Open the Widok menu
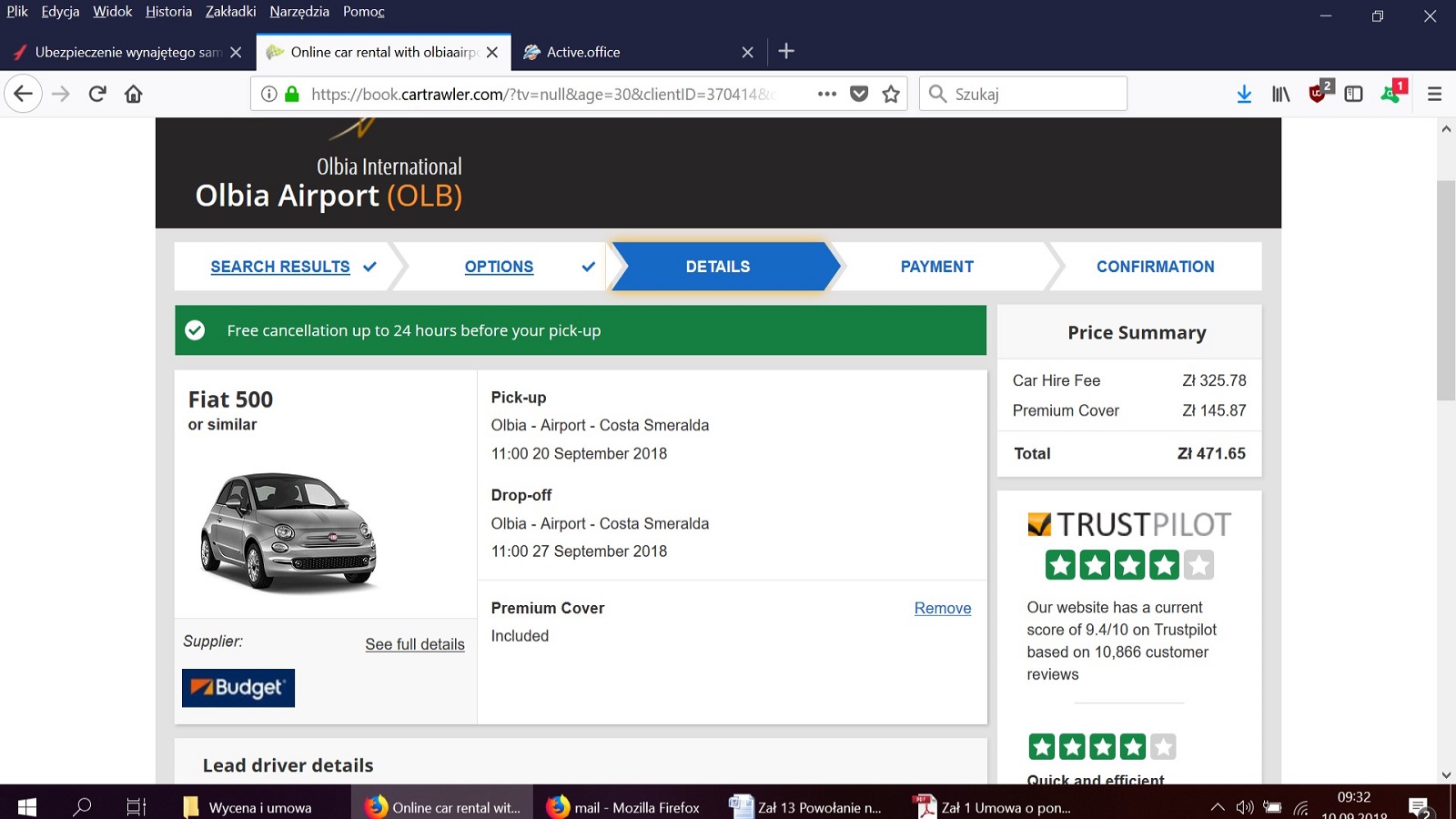Screen dimensions: 1456x819 112,12
